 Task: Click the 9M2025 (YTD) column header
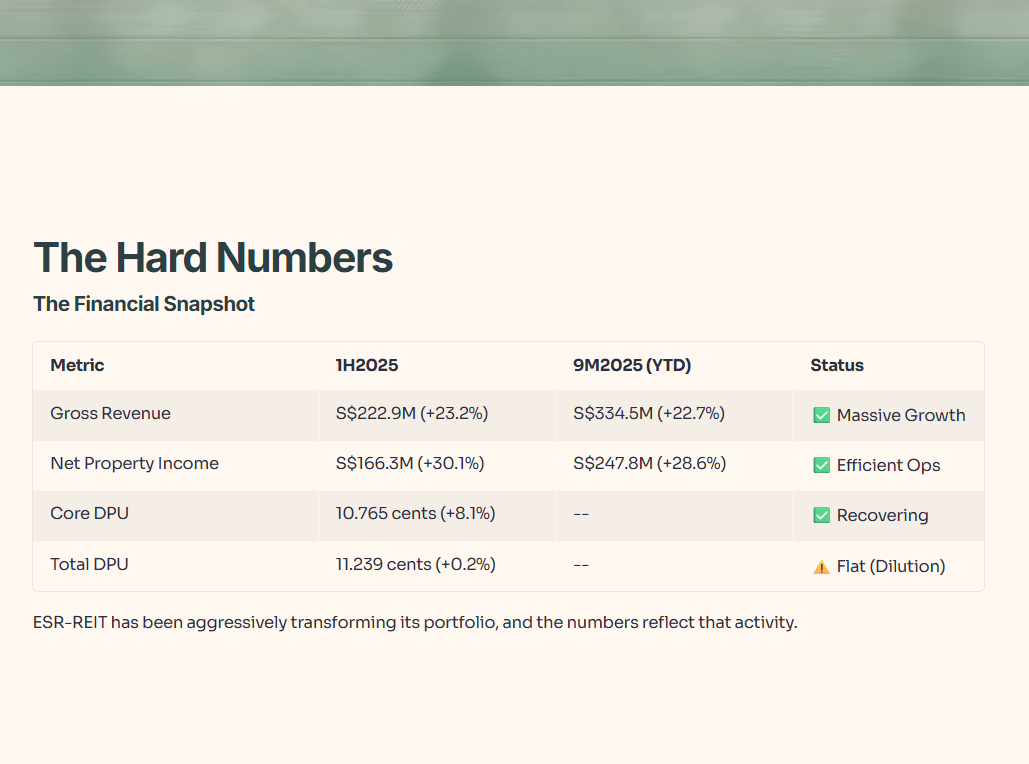[632, 365]
